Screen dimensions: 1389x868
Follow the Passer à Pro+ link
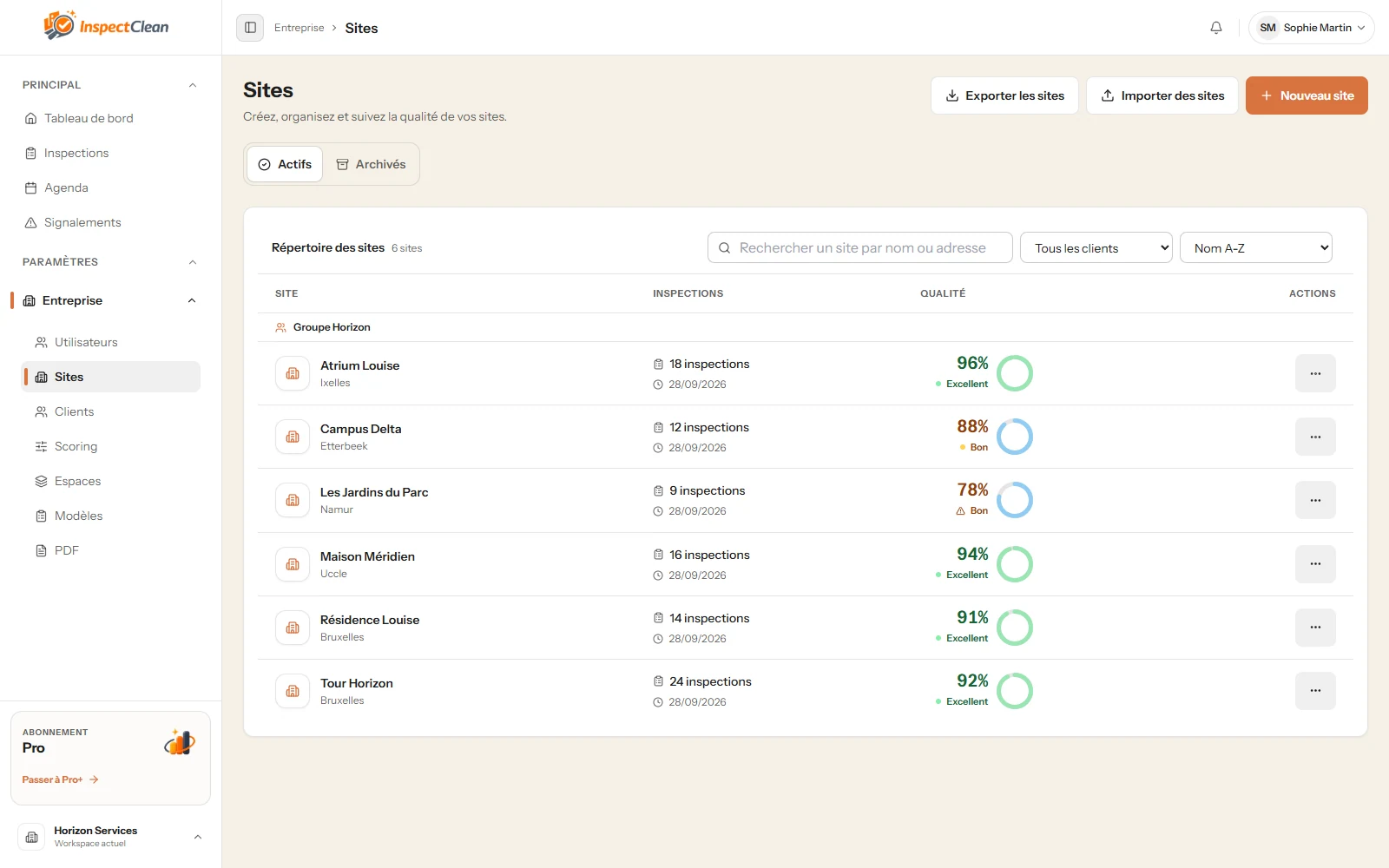pos(61,779)
